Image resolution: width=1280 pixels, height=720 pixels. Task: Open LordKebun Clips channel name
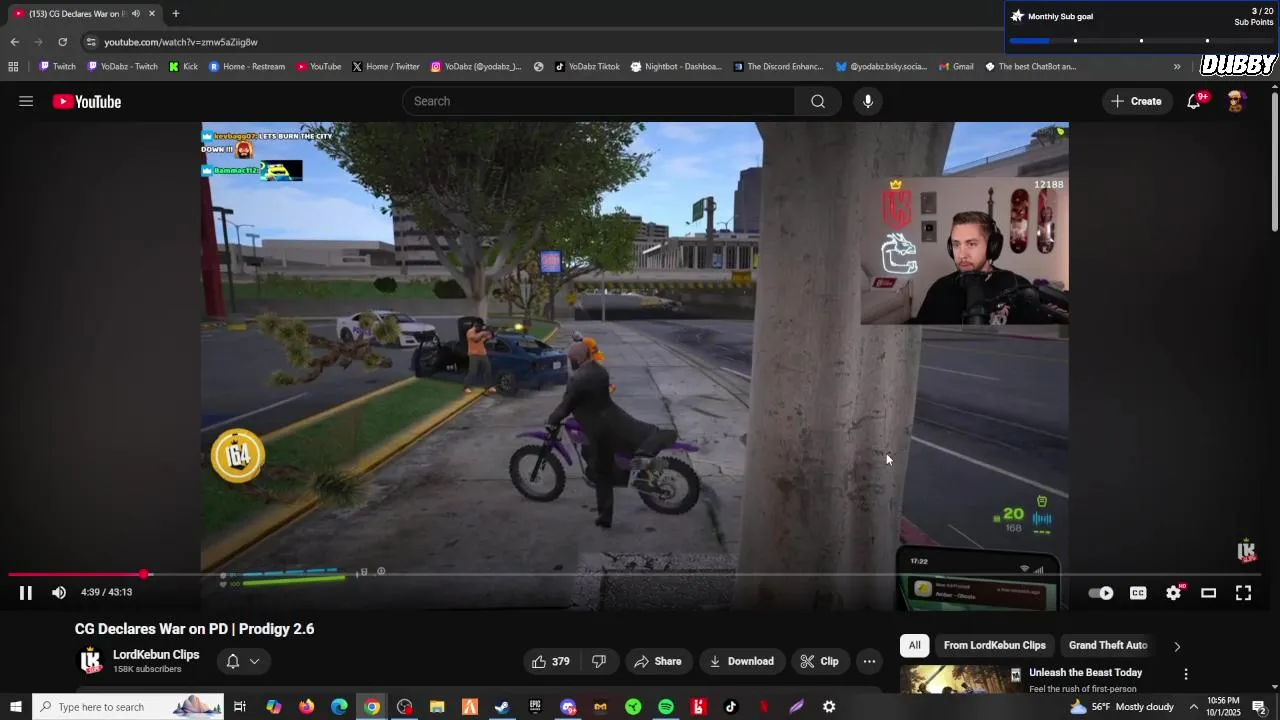coord(156,655)
